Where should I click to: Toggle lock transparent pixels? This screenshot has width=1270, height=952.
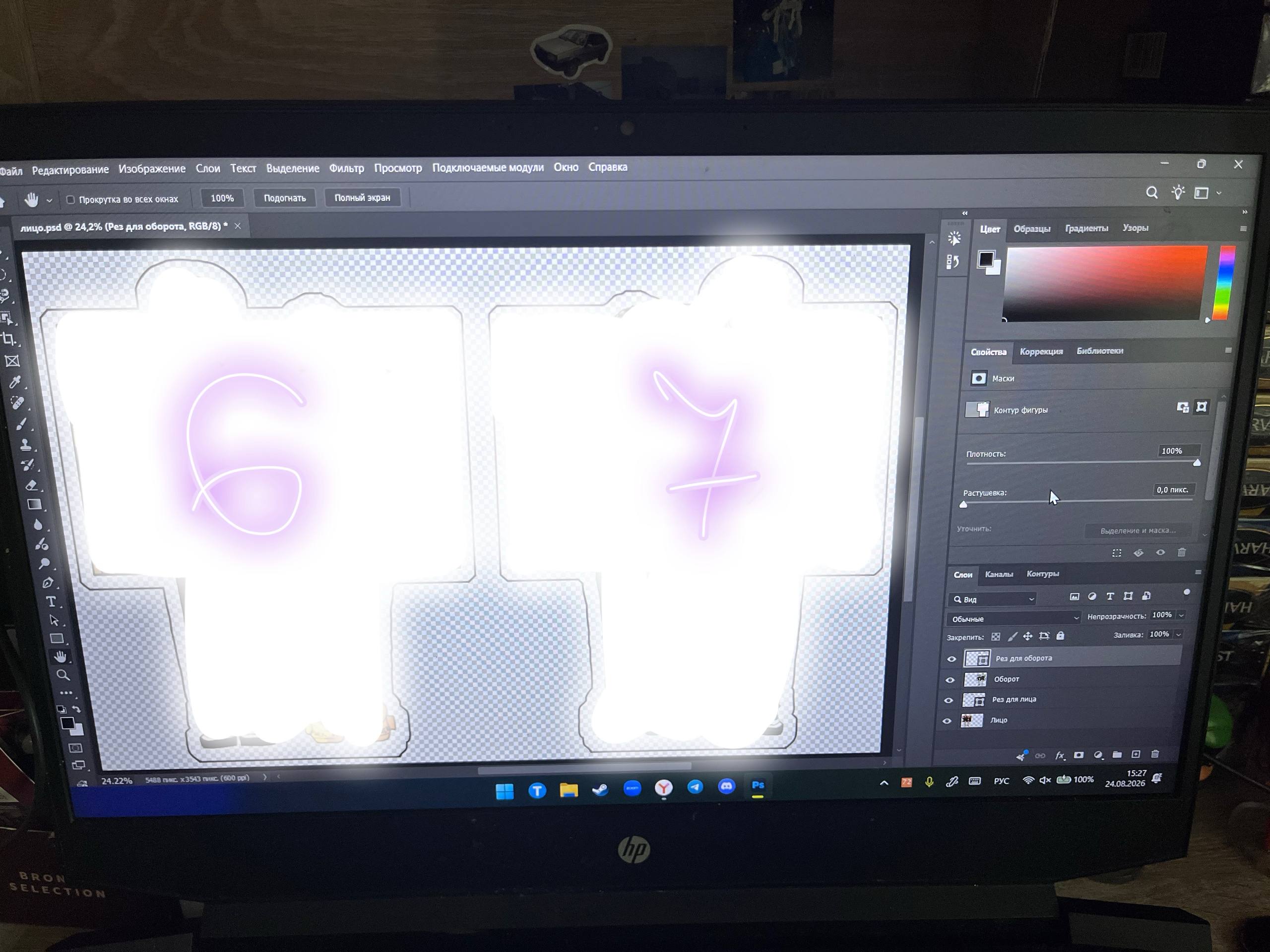996,637
